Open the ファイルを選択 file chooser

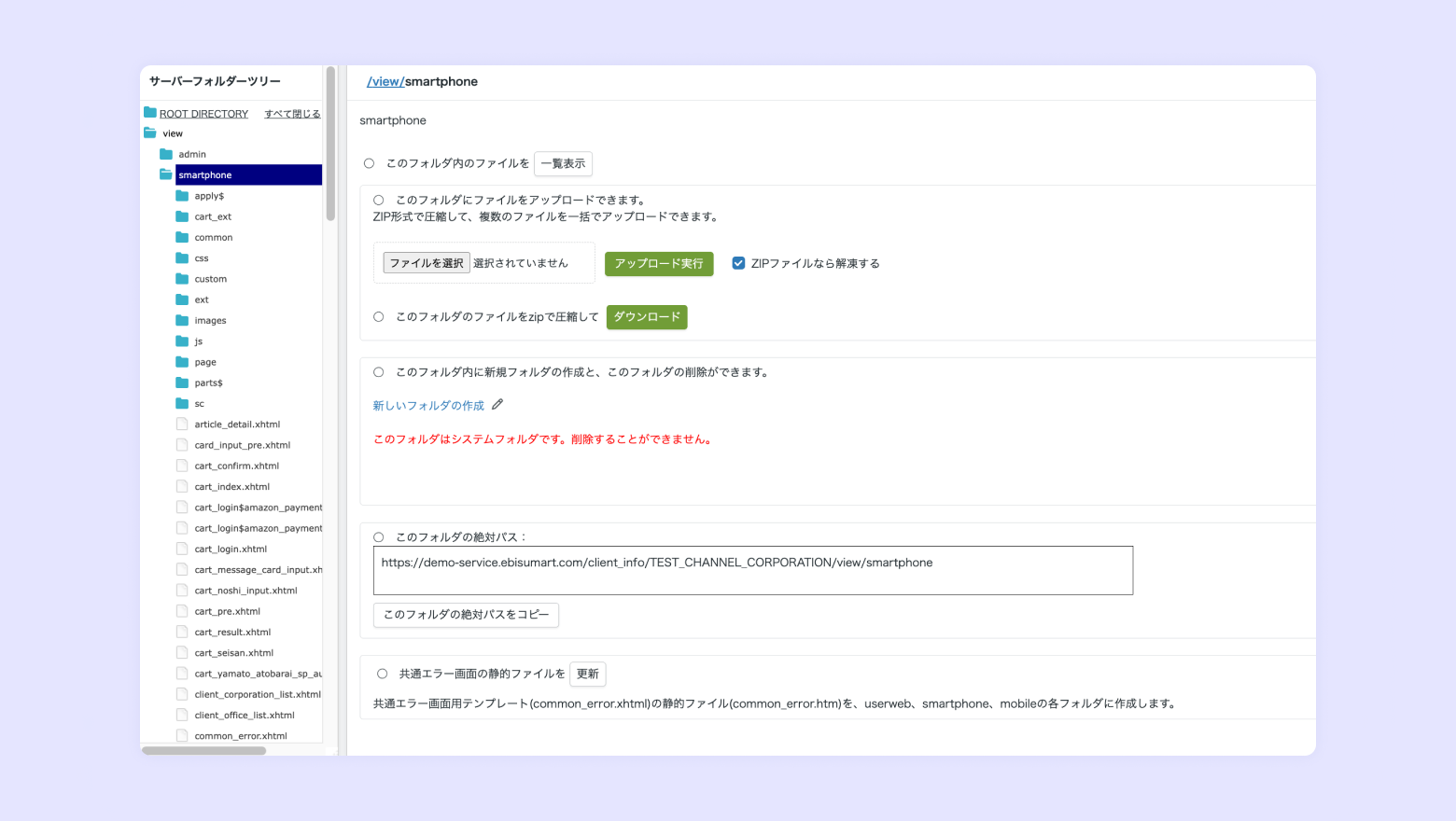[427, 263]
